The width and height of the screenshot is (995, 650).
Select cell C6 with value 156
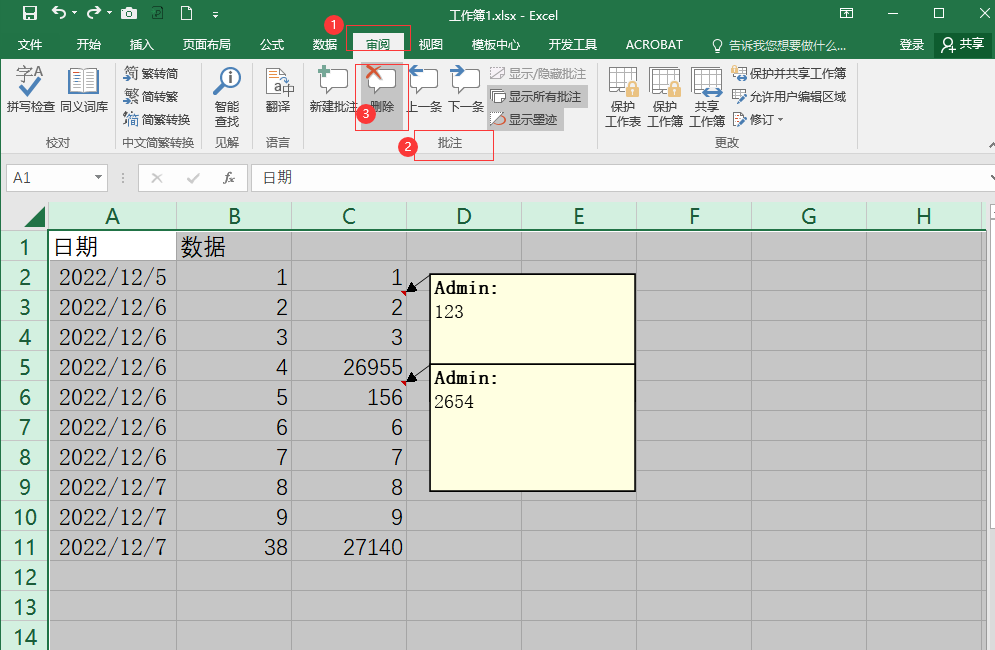point(349,397)
